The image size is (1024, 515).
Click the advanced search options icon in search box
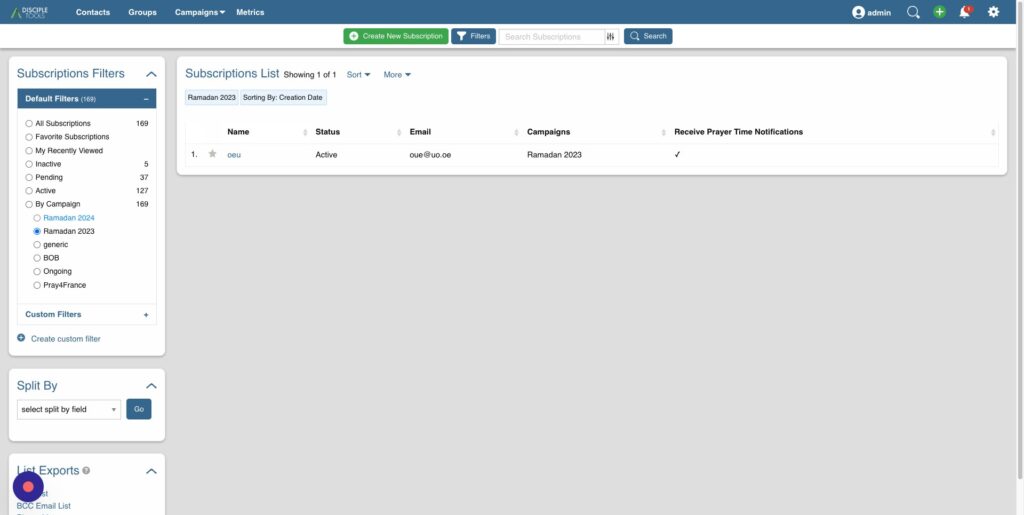click(610, 36)
